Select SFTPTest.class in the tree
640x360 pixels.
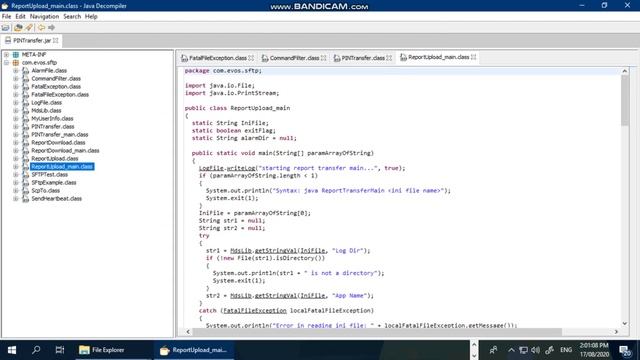tap(49, 175)
